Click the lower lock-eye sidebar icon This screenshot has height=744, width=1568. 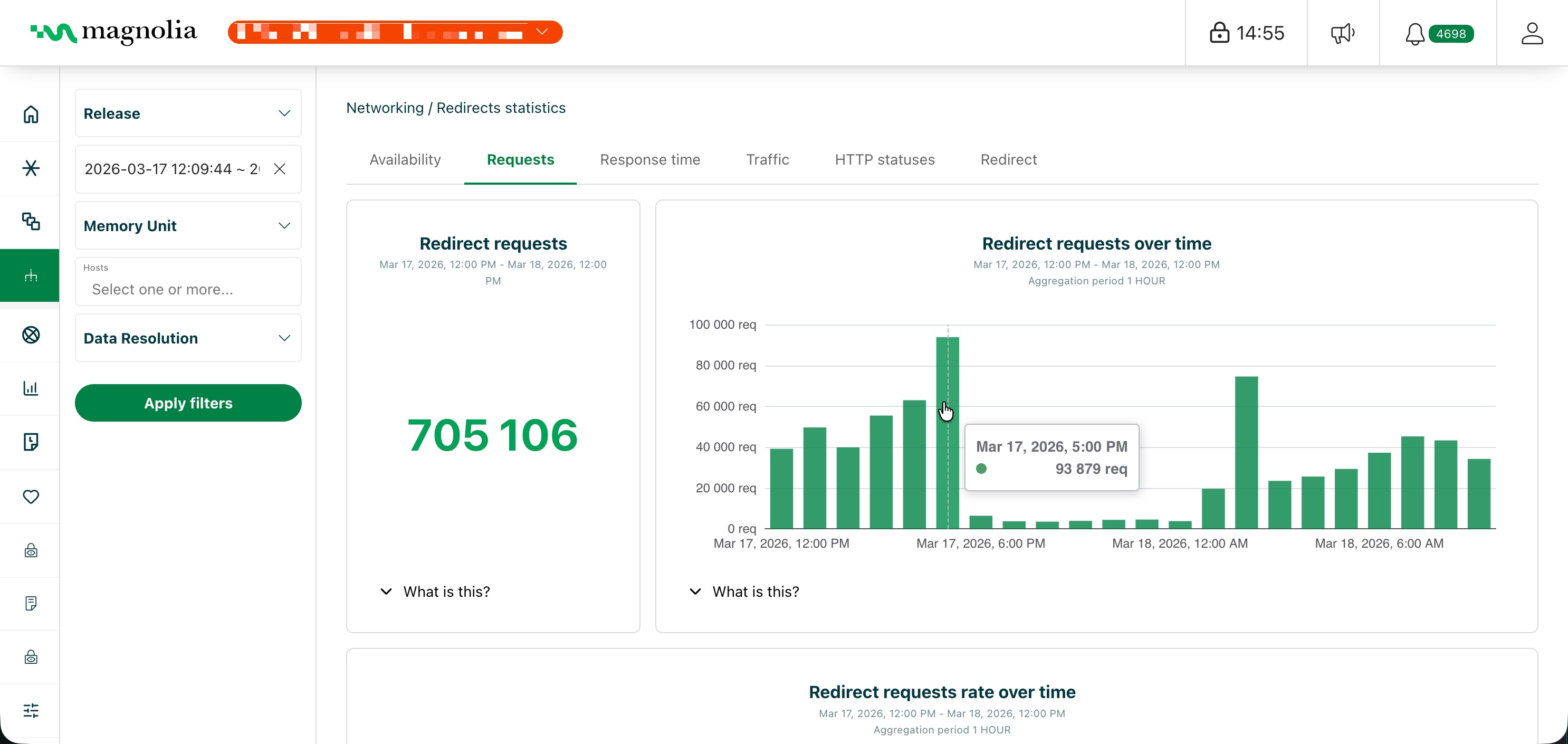coord(31,657)
